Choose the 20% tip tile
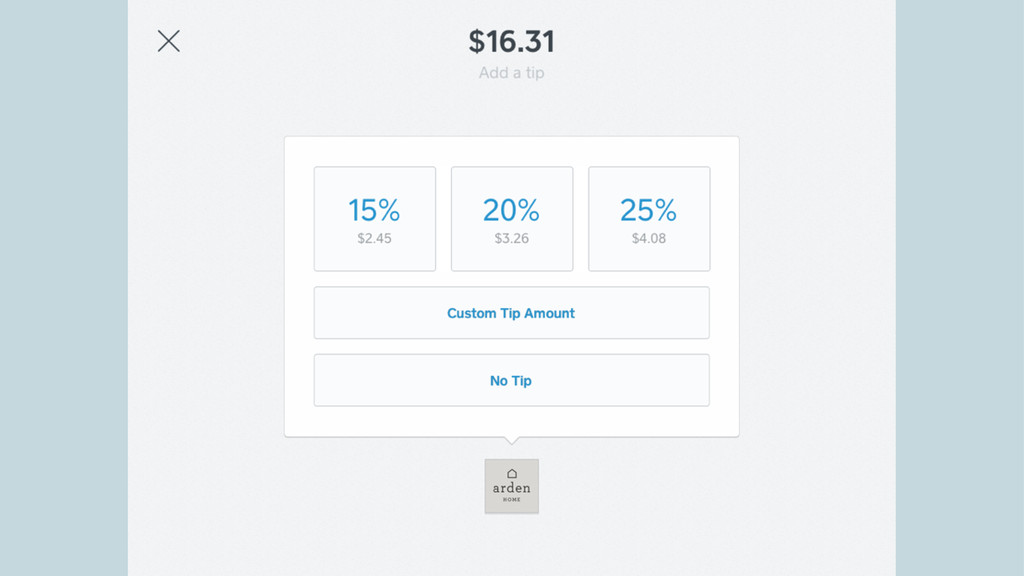This screenshot has height=576, width=1024. [x=512, y=219]
